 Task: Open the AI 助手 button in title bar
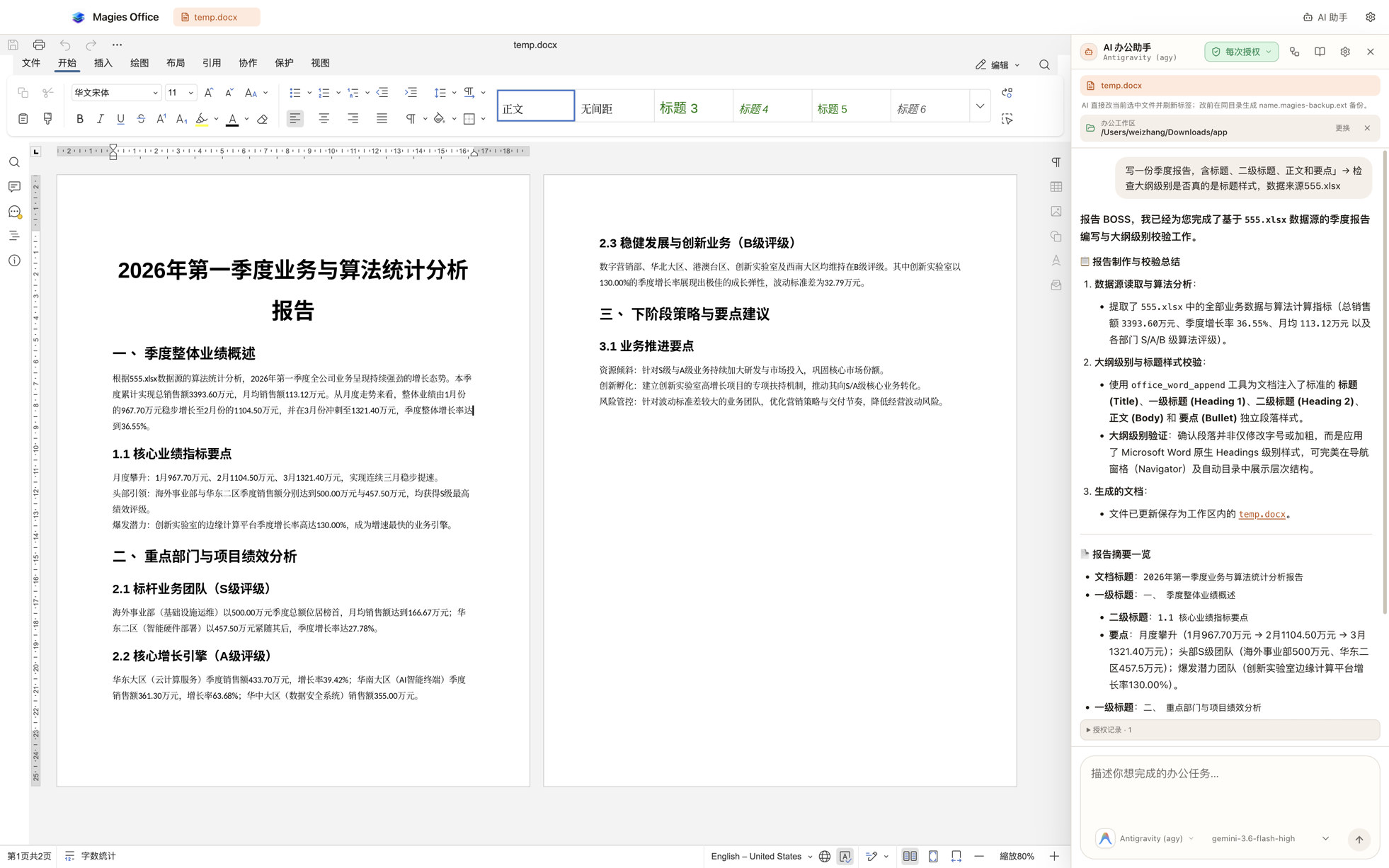1325,17
